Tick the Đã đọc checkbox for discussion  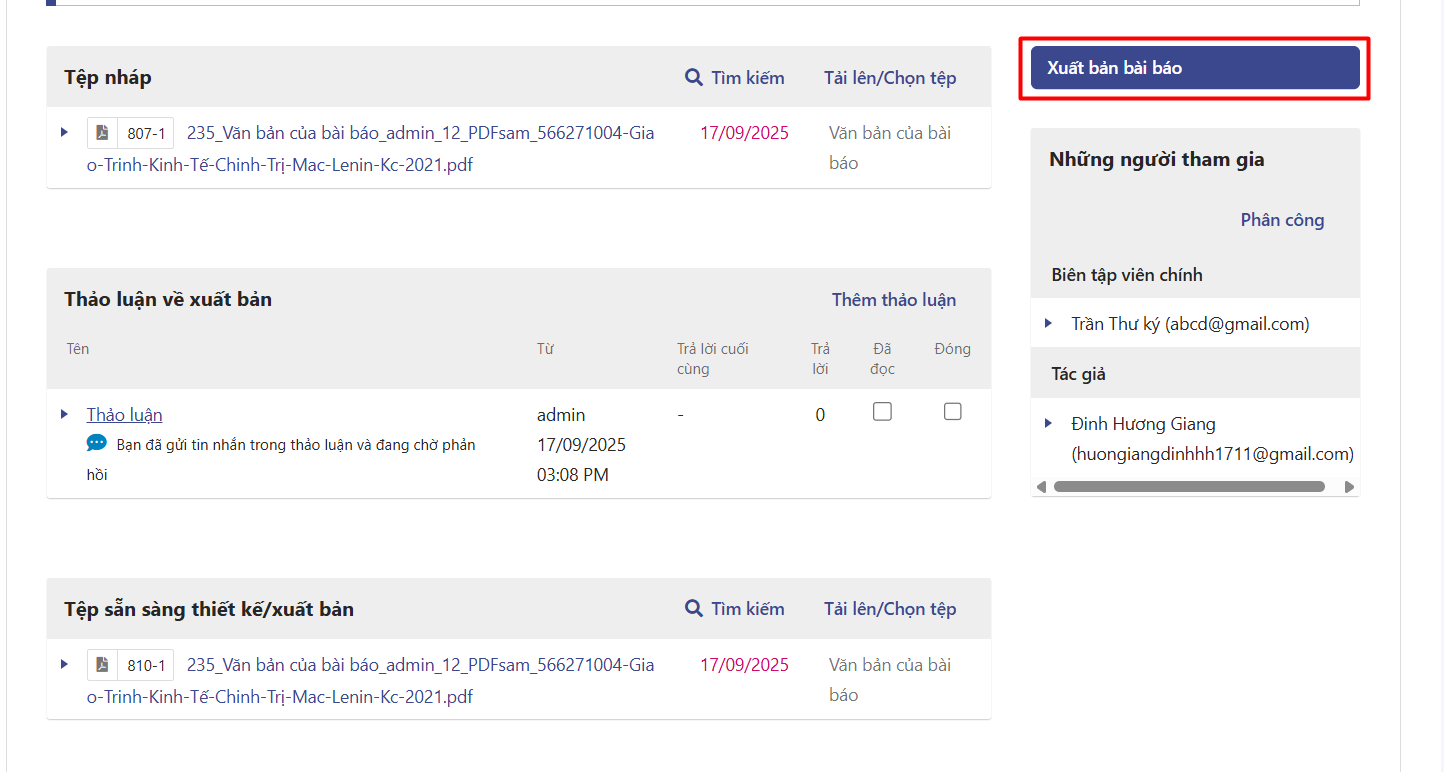(882, 412)
